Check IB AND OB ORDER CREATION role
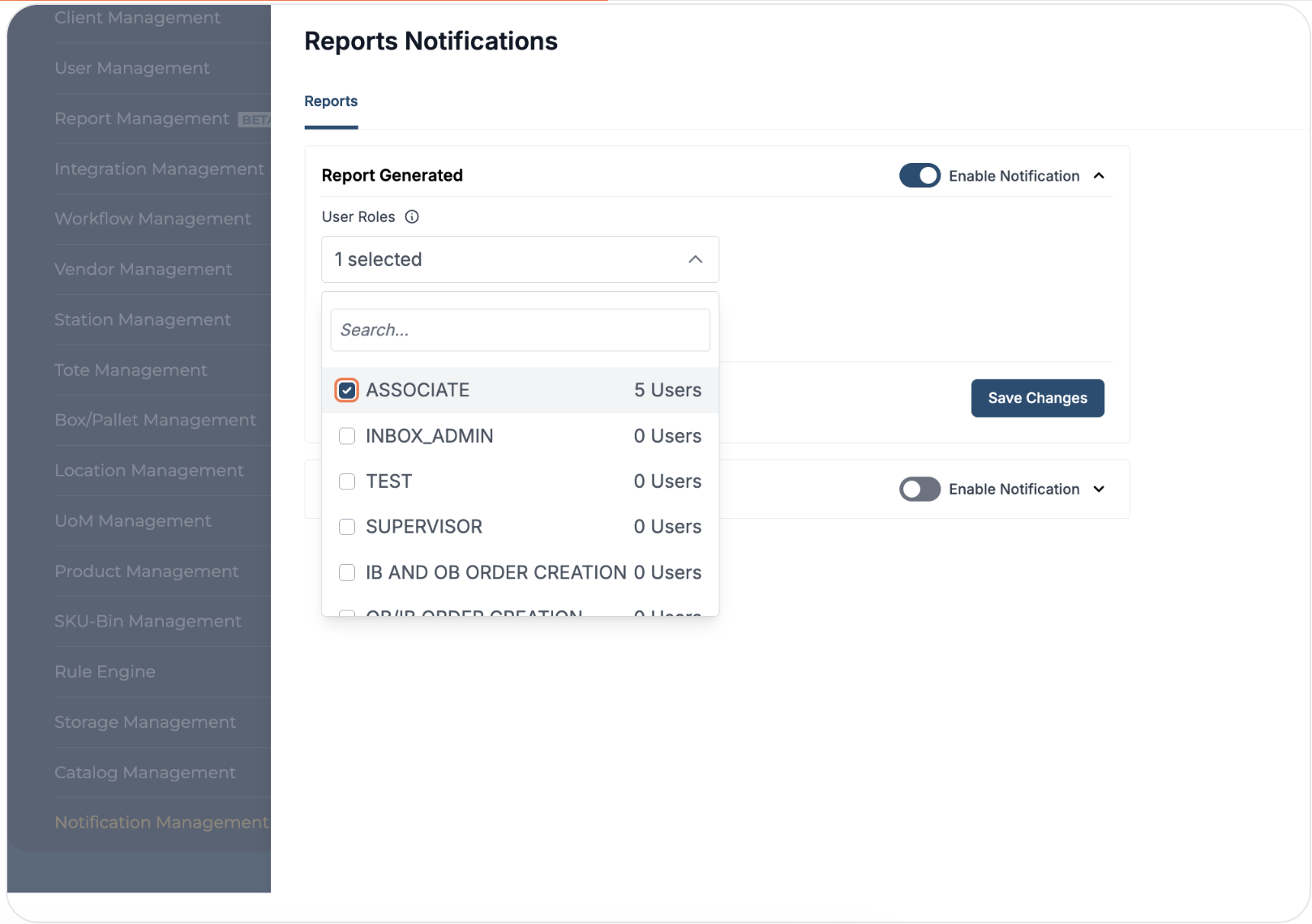Screen dimensions: 1312x924 (x=347, y=573)
